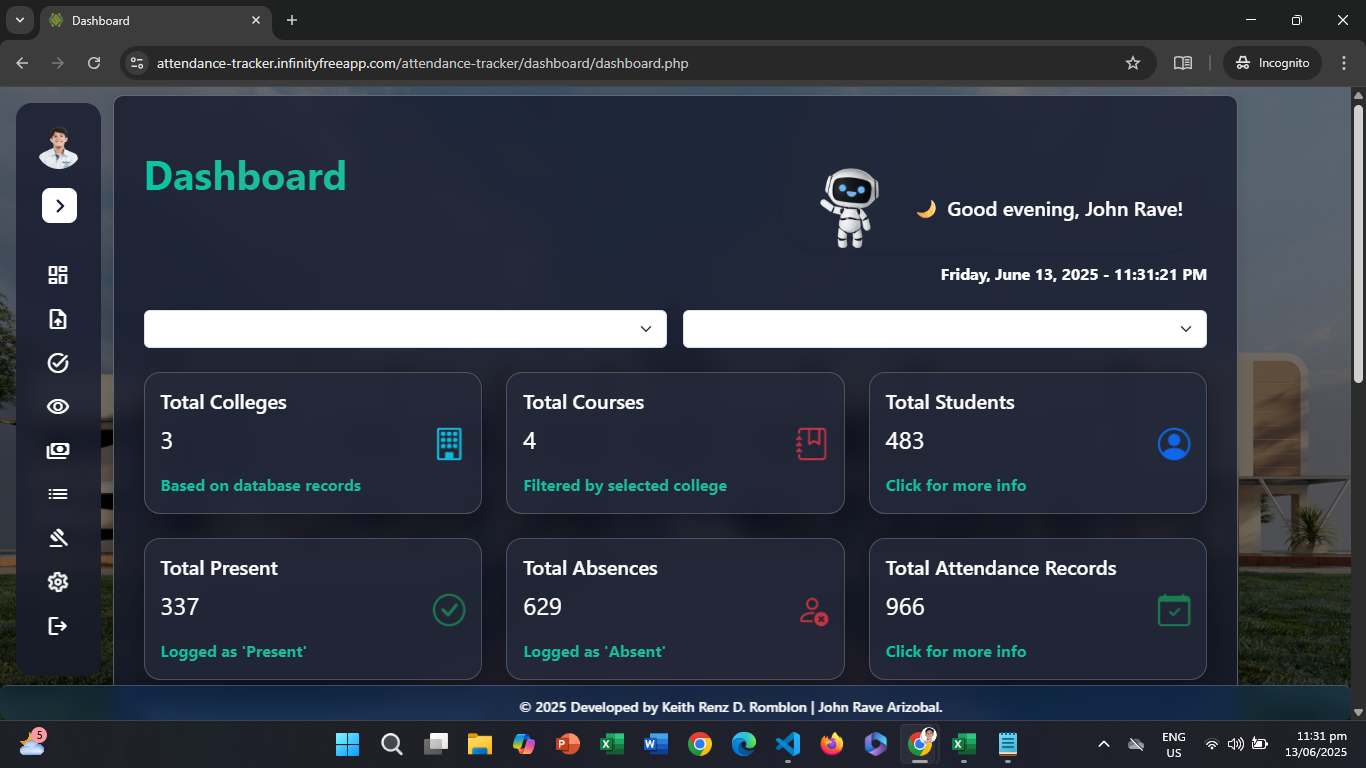
Task: Click the calendar icon on Attendance Records card
Action: (1174, 610)
